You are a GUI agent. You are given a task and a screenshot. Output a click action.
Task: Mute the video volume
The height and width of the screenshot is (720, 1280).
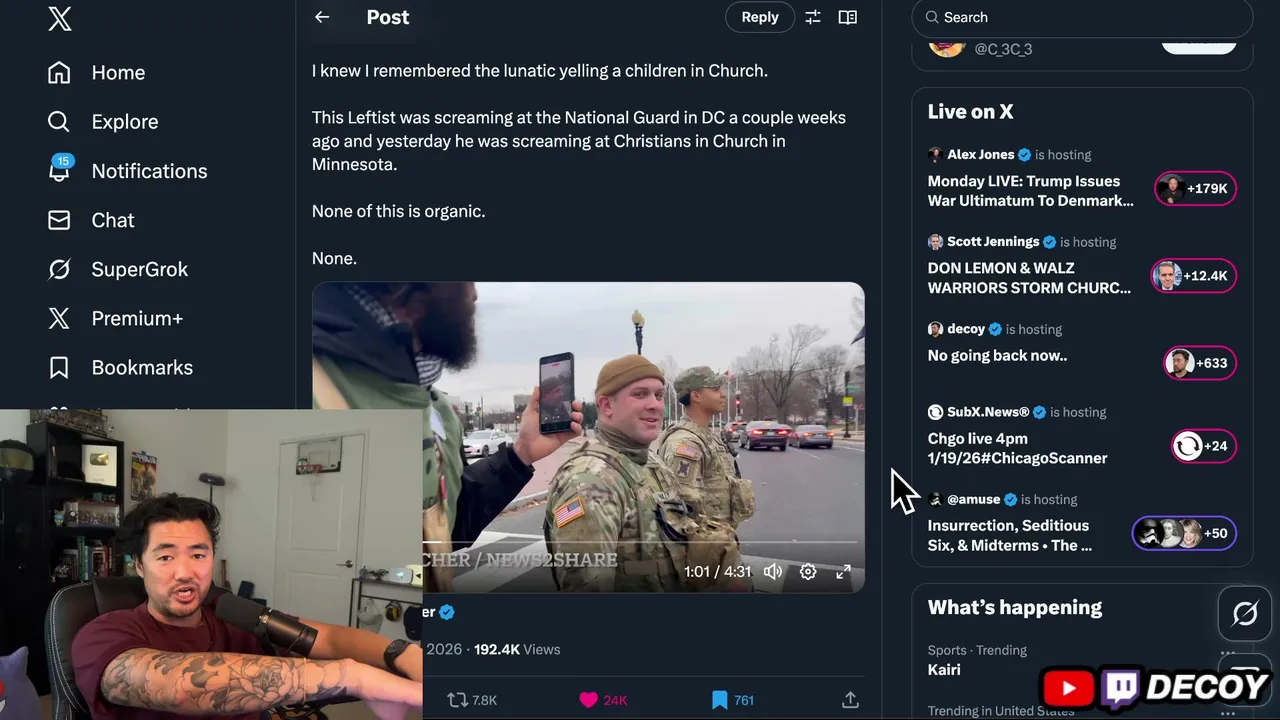pyautogui.click(x=773, y=572)
